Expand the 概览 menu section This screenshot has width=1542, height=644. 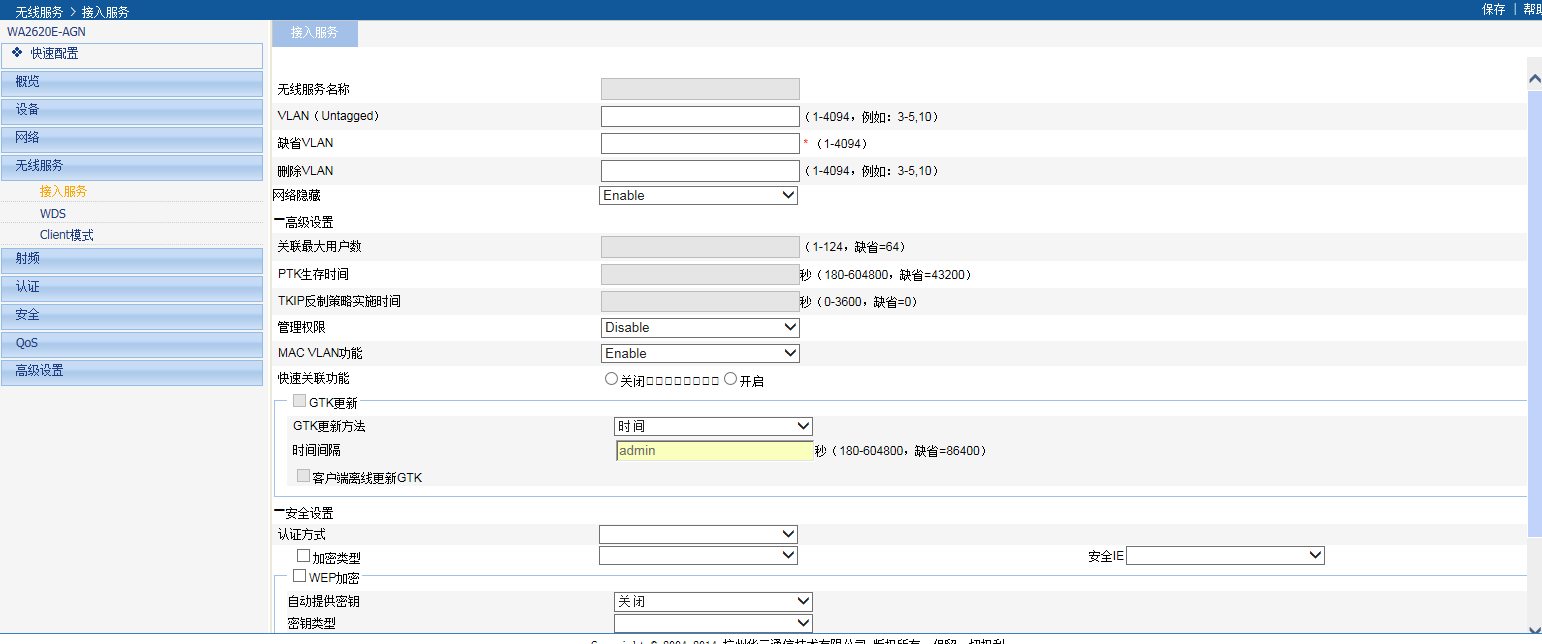(x=132, y=83)
